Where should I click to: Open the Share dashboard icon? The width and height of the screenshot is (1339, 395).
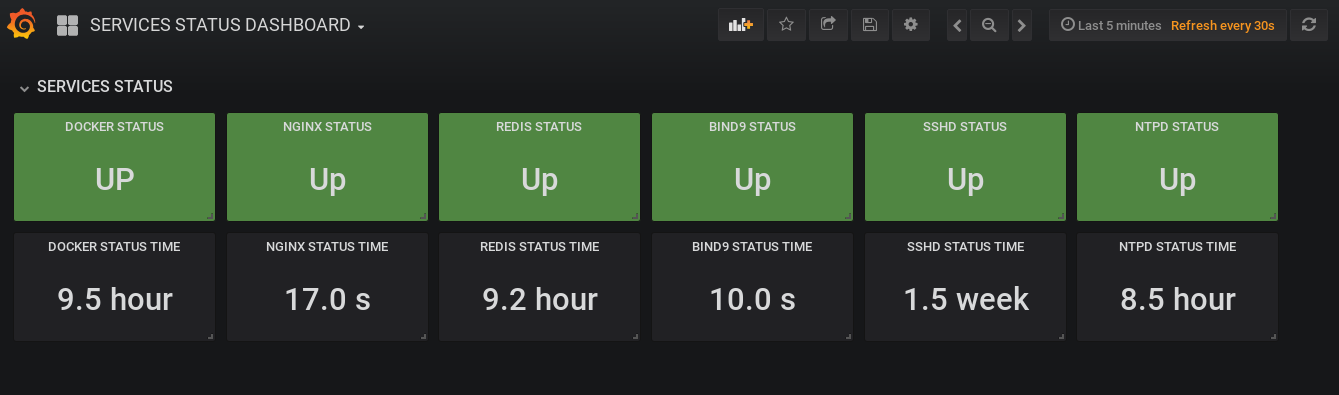(828, 25)
